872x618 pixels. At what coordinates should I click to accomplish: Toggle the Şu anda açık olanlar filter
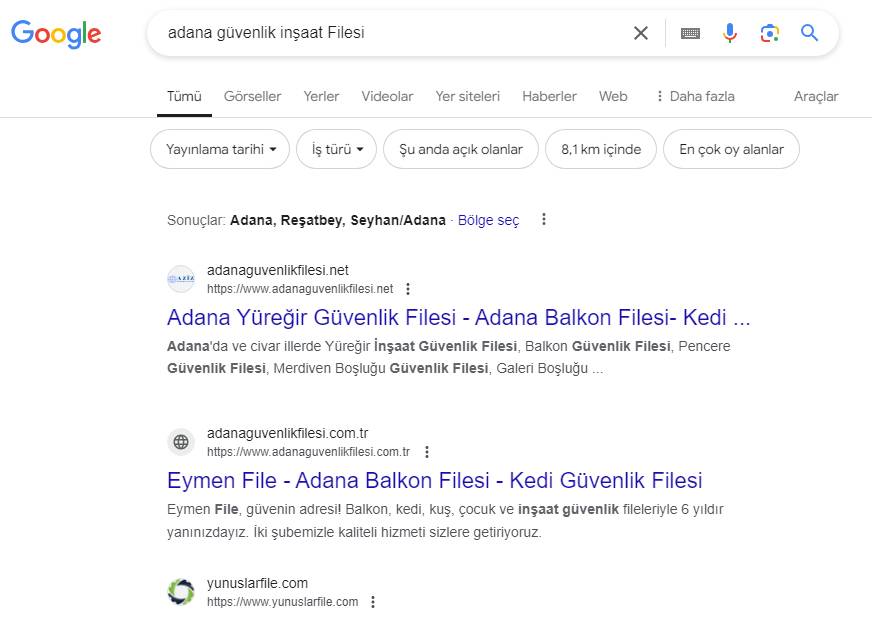[x=461, y=149]
